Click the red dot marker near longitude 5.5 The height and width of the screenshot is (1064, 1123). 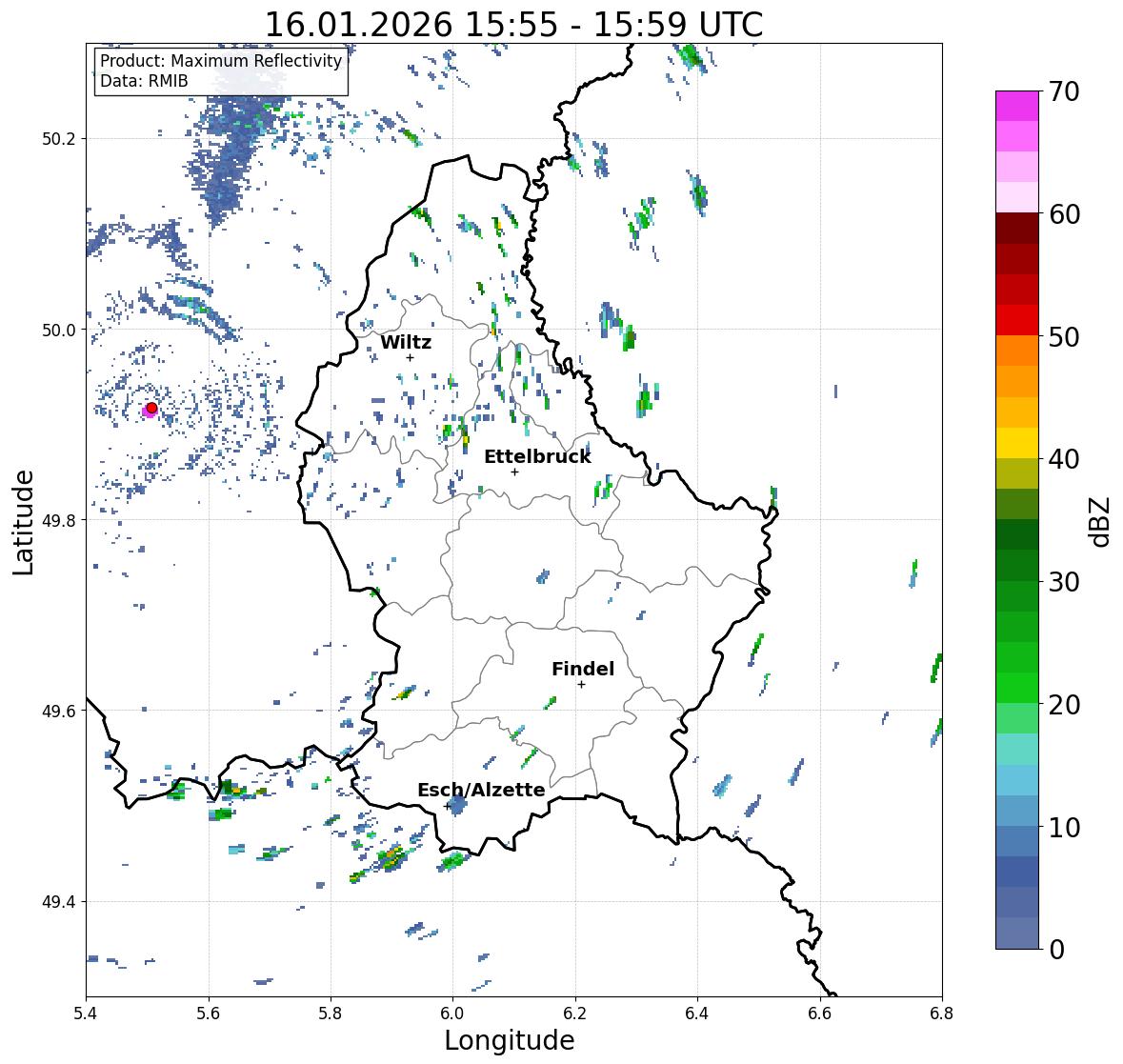pyautogui.click(x=151, y=408)
